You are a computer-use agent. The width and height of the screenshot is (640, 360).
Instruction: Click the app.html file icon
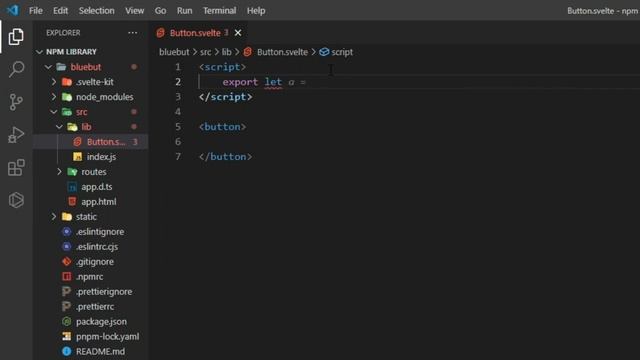click(72, 202)
